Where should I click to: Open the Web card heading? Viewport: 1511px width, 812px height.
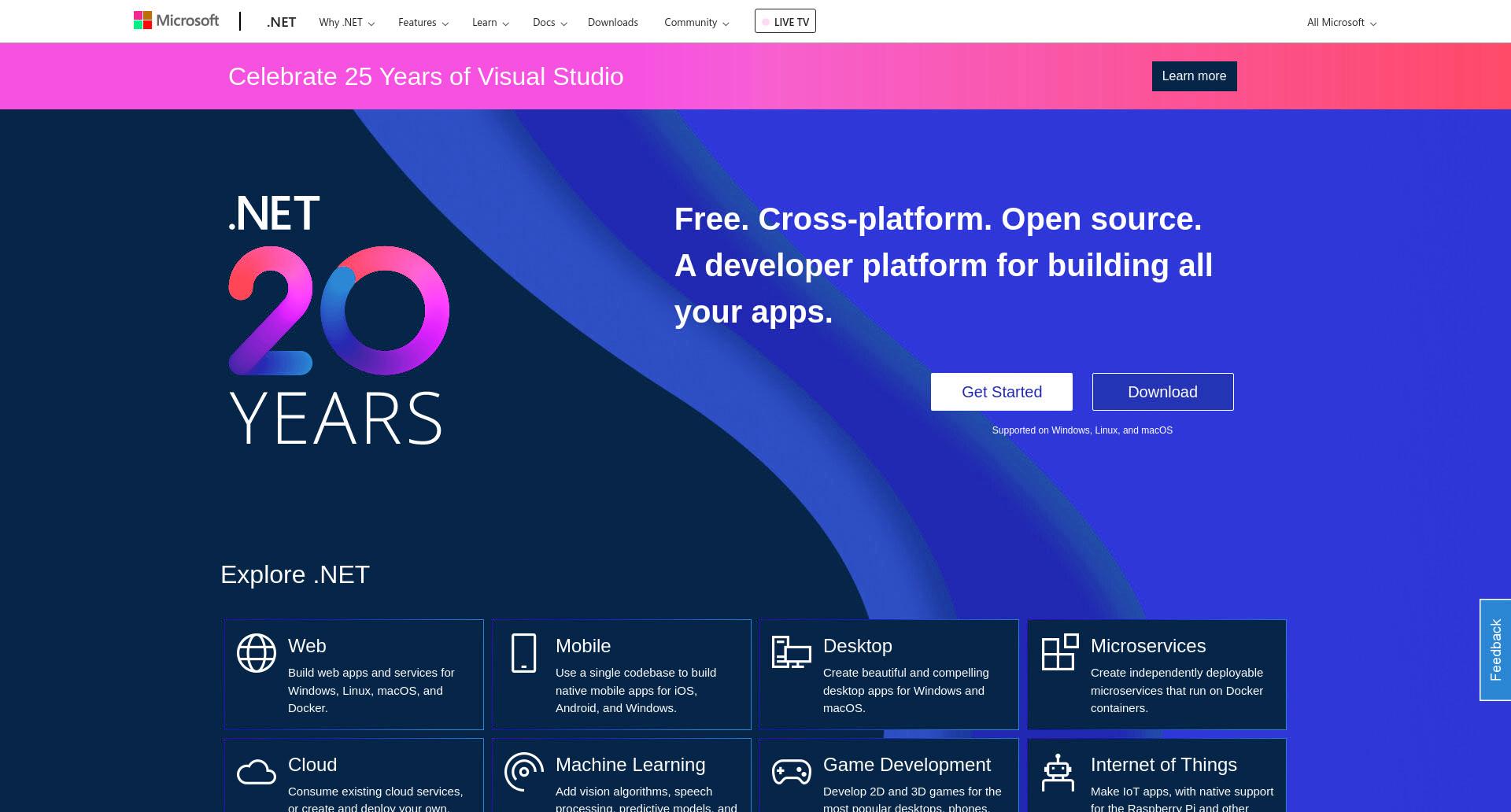point(307,646)
